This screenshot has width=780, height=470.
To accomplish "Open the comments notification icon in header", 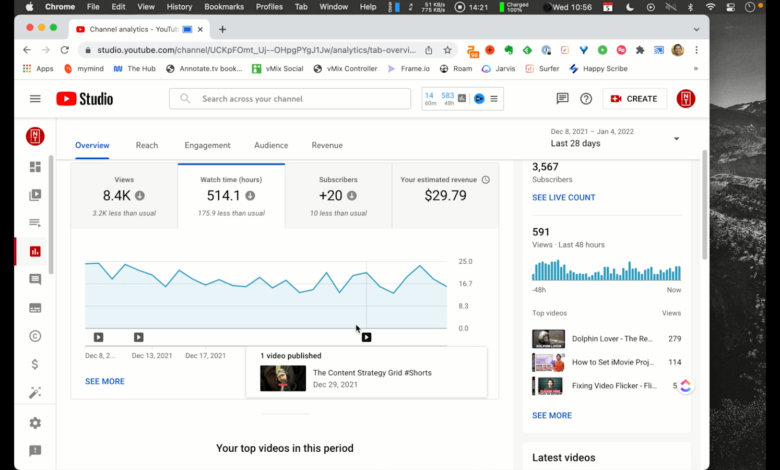I will [x=562, y=98].
